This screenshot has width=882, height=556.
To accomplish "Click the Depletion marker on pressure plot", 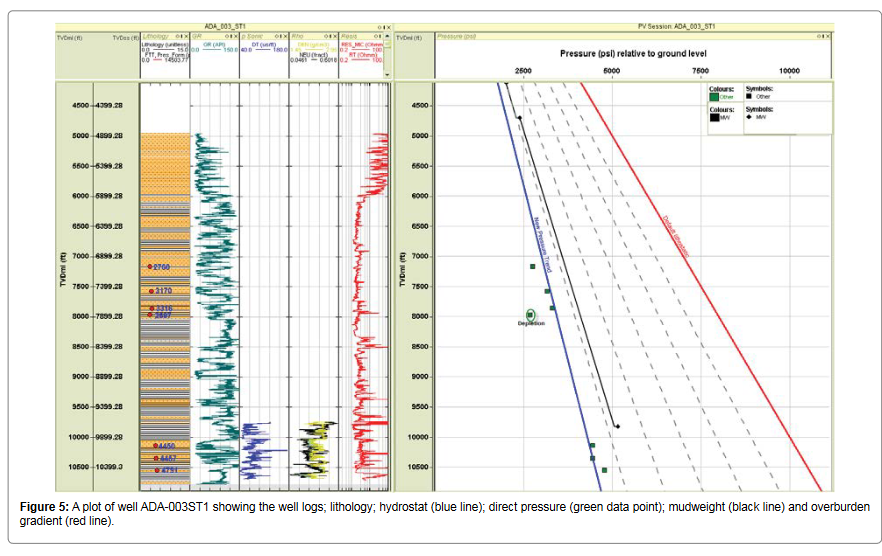I will tap(531, 315).
